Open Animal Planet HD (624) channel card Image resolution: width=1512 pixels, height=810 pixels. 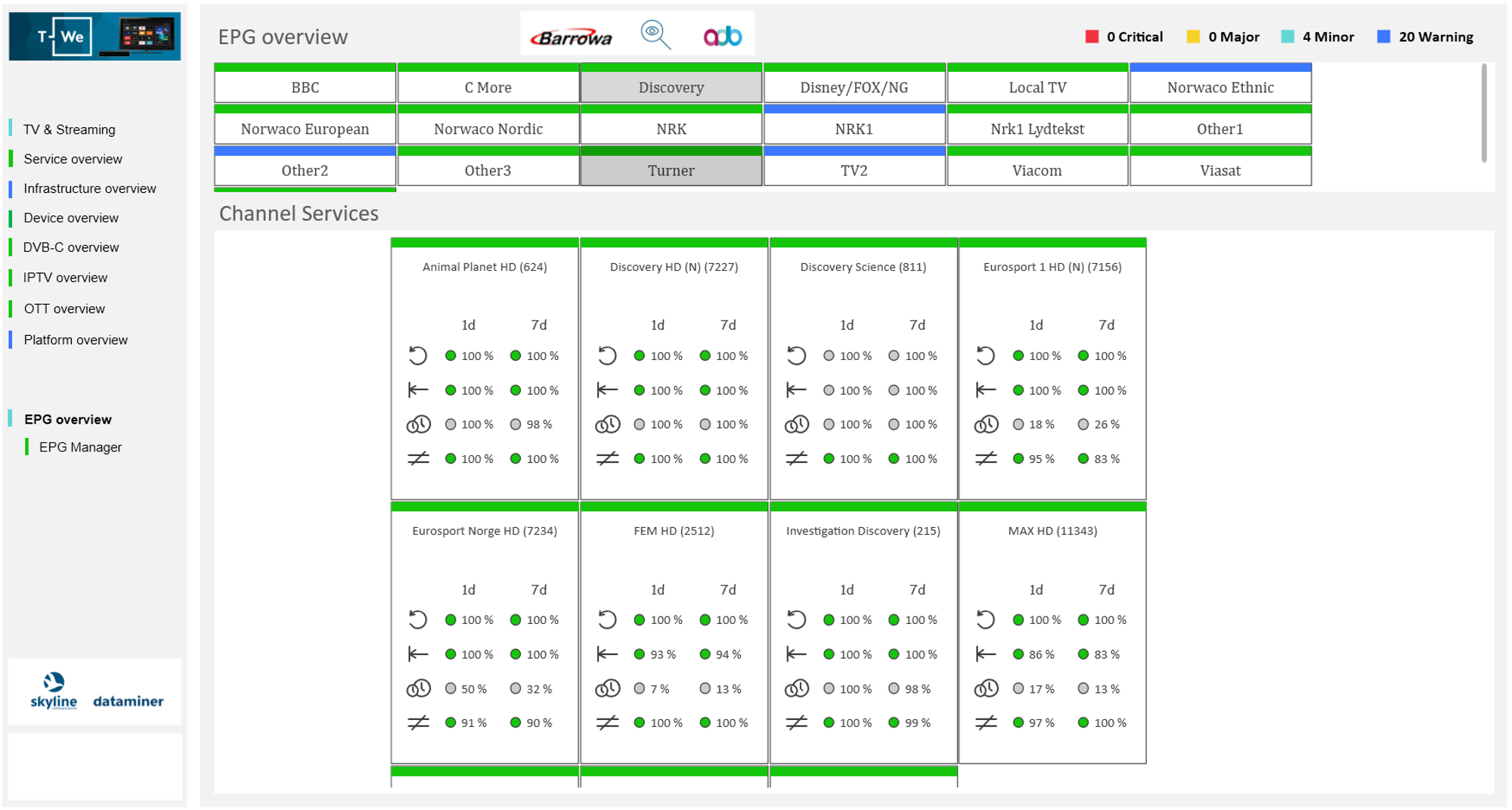point(485,368)
